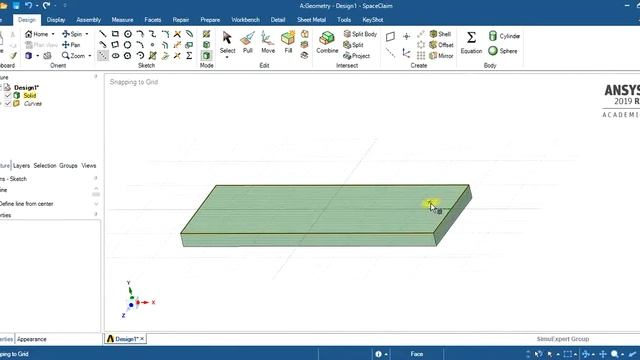Open the Appearance panel tab
The height and width of the screenshot is (360, 640).
pyautogui.click(x=31, y=339)
